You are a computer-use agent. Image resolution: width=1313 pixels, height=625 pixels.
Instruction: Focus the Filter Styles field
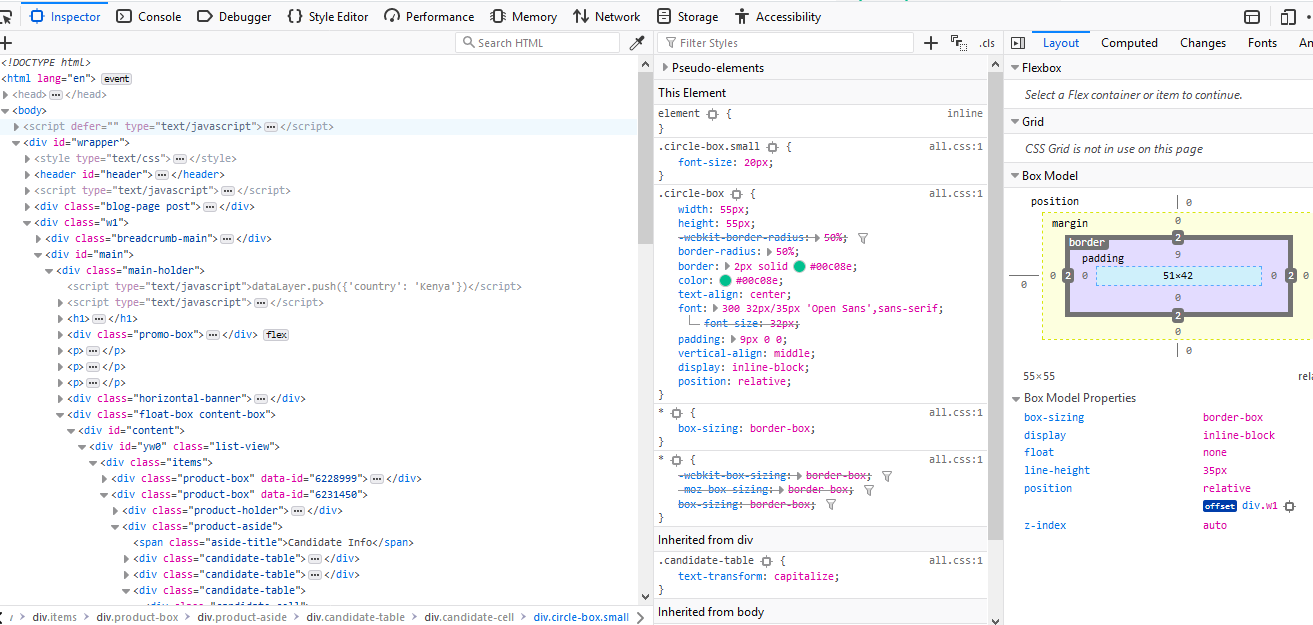pos(786,43)
